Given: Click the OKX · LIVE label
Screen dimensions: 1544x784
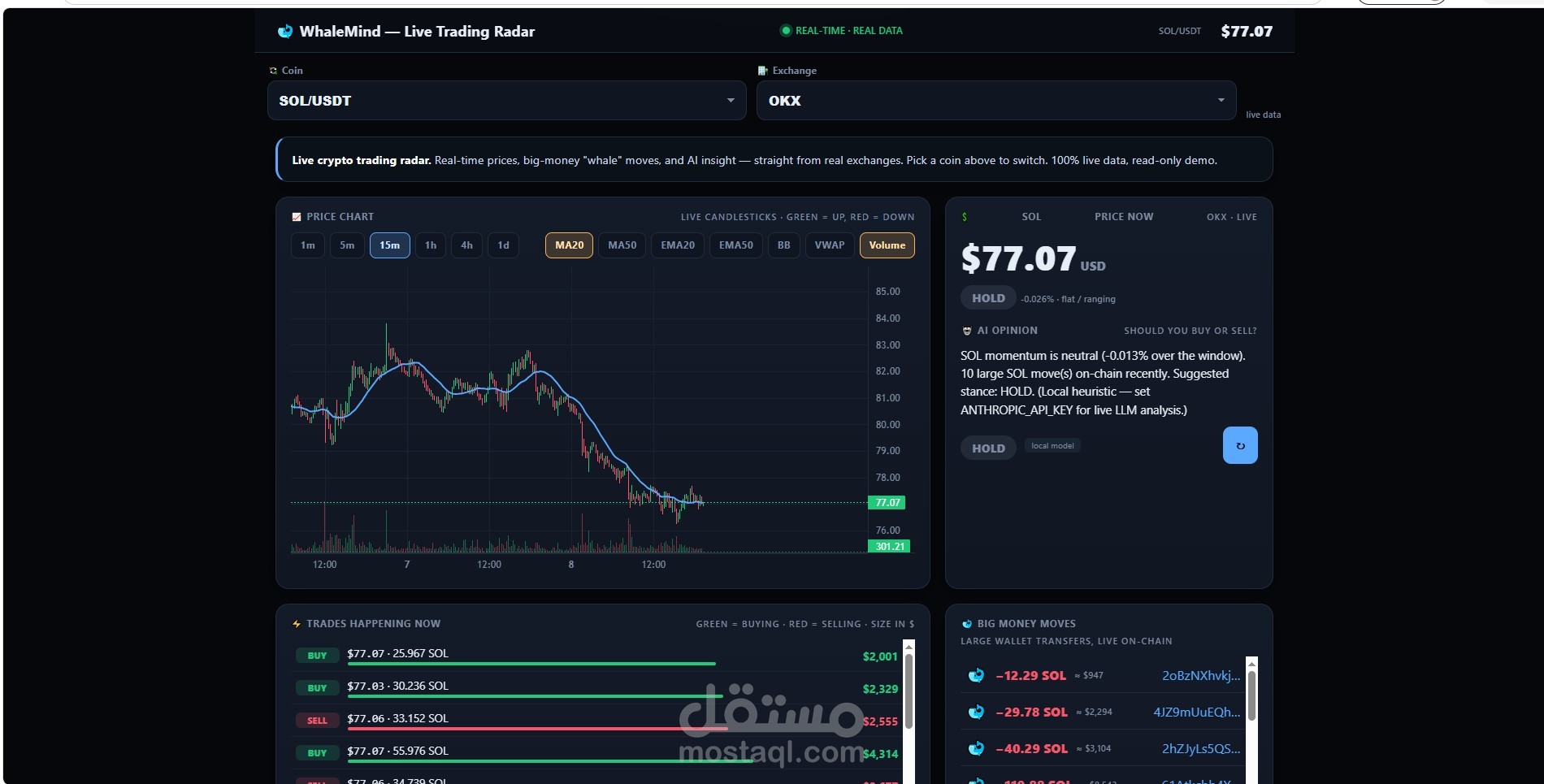Looking at the screenshot, I should point(1231,217).
